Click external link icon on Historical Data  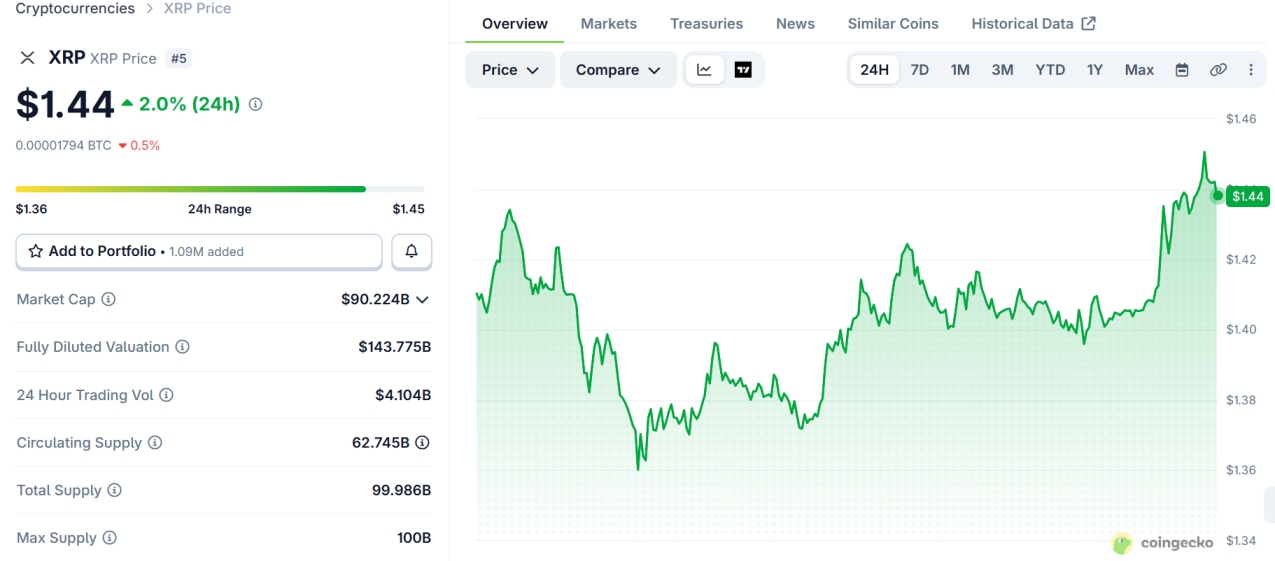[1089, 23]
